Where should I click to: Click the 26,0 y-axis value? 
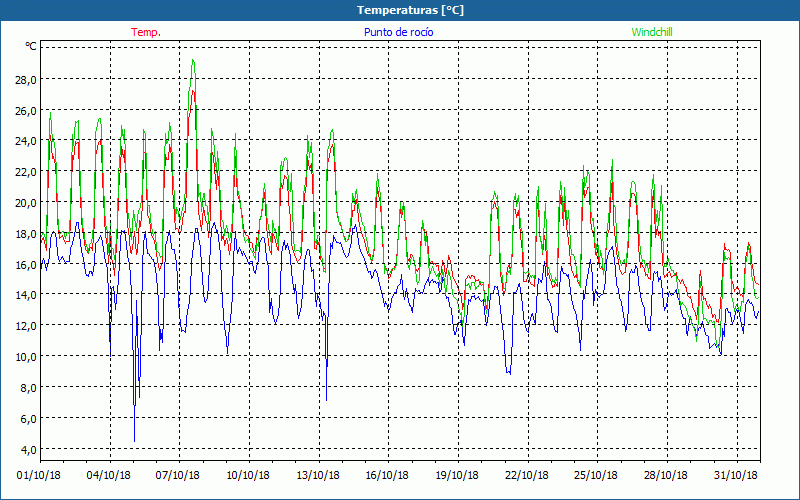pos(26,111)
